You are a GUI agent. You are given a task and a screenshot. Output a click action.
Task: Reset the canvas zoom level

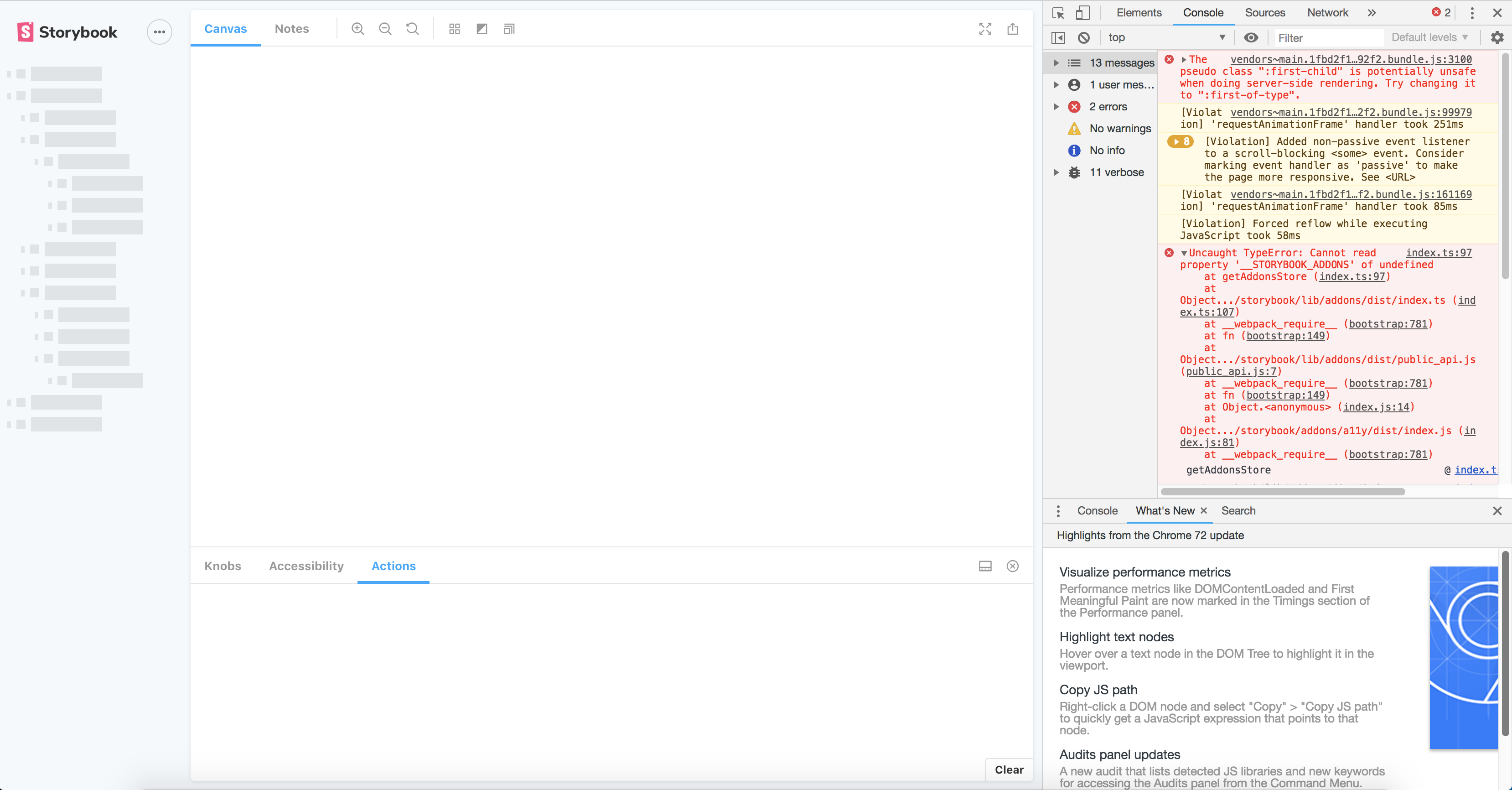412,28
